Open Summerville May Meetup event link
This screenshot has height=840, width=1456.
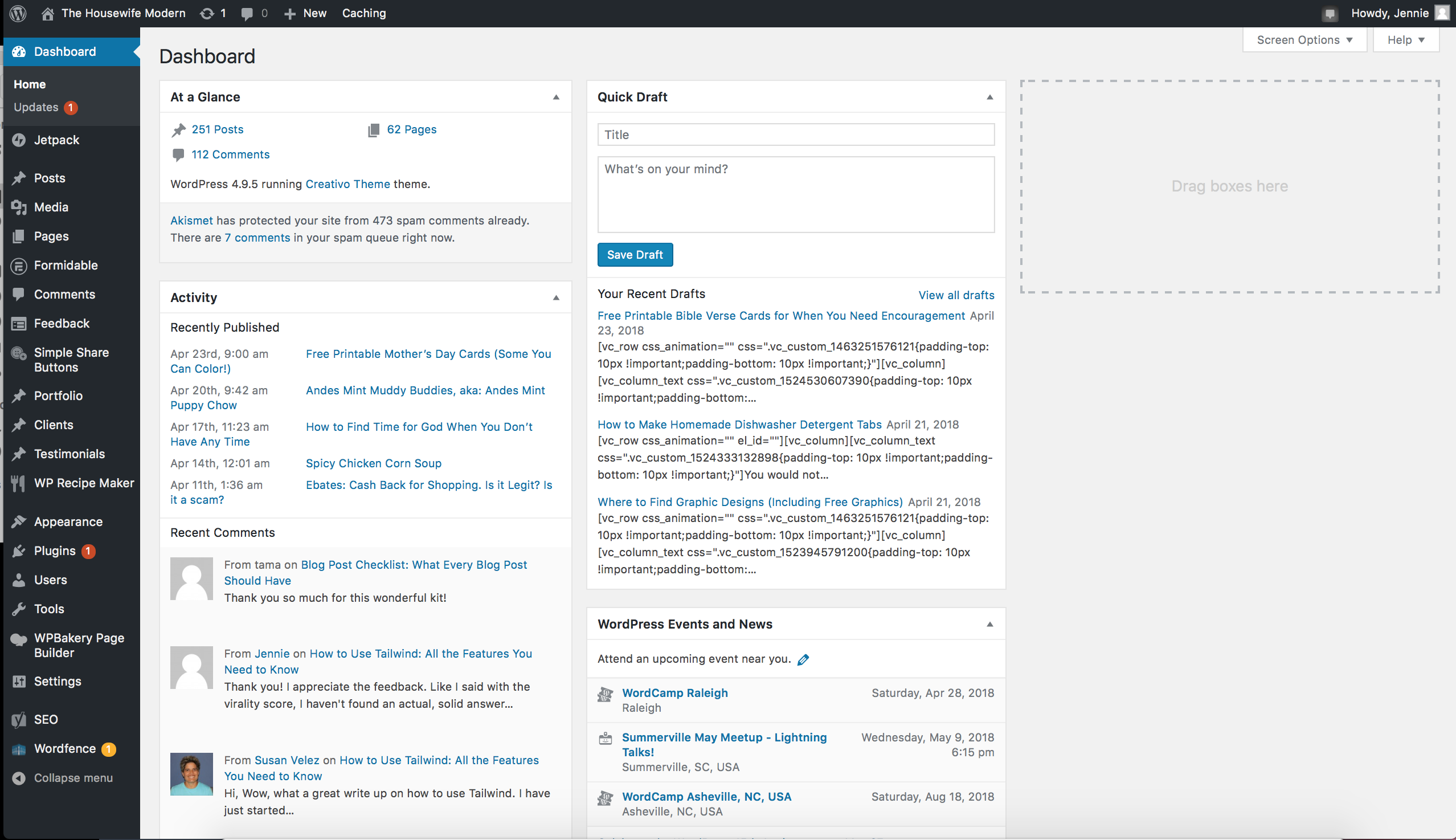[x=724, y=745]
